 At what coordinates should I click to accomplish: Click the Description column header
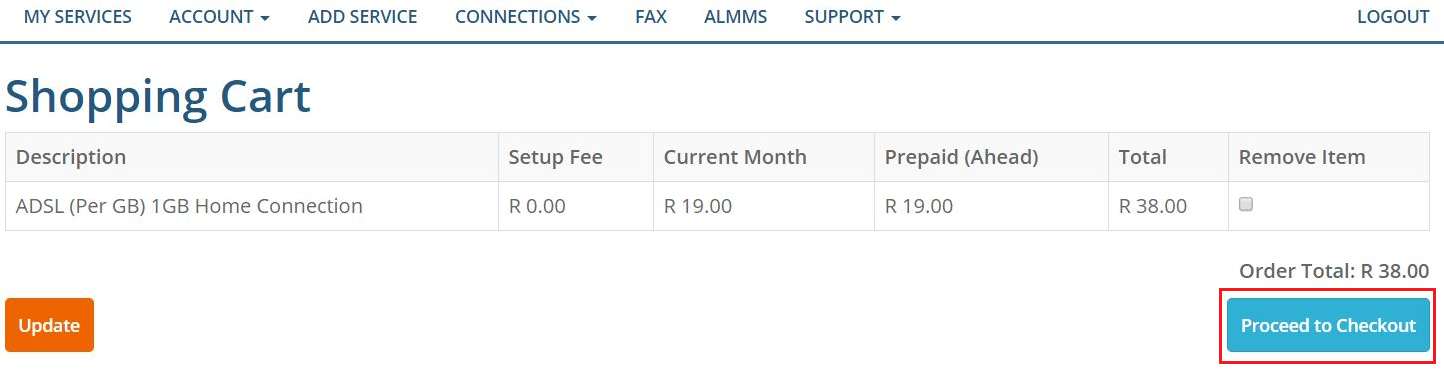click(71, 157)
